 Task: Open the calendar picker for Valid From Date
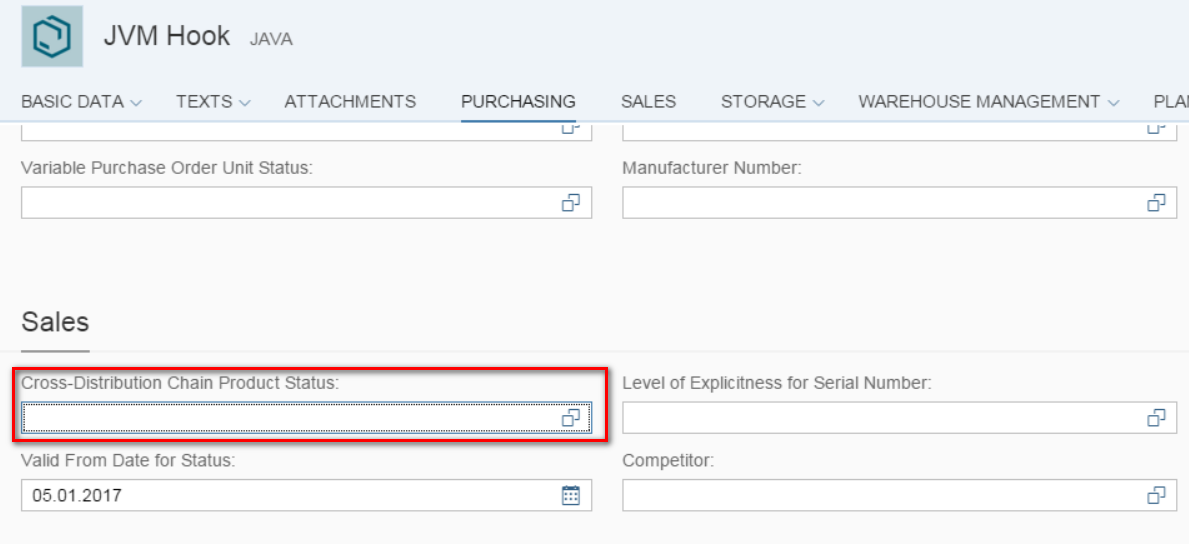click(x=570, y=495)
